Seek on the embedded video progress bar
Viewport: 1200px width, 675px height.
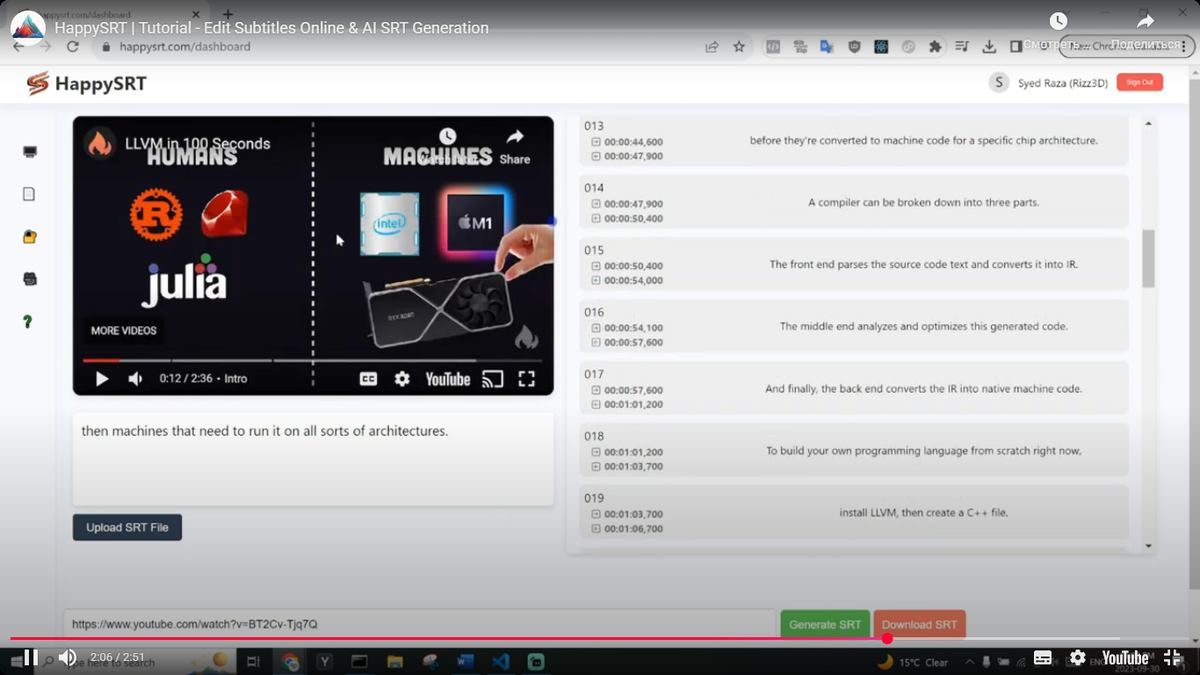[312, 360]
